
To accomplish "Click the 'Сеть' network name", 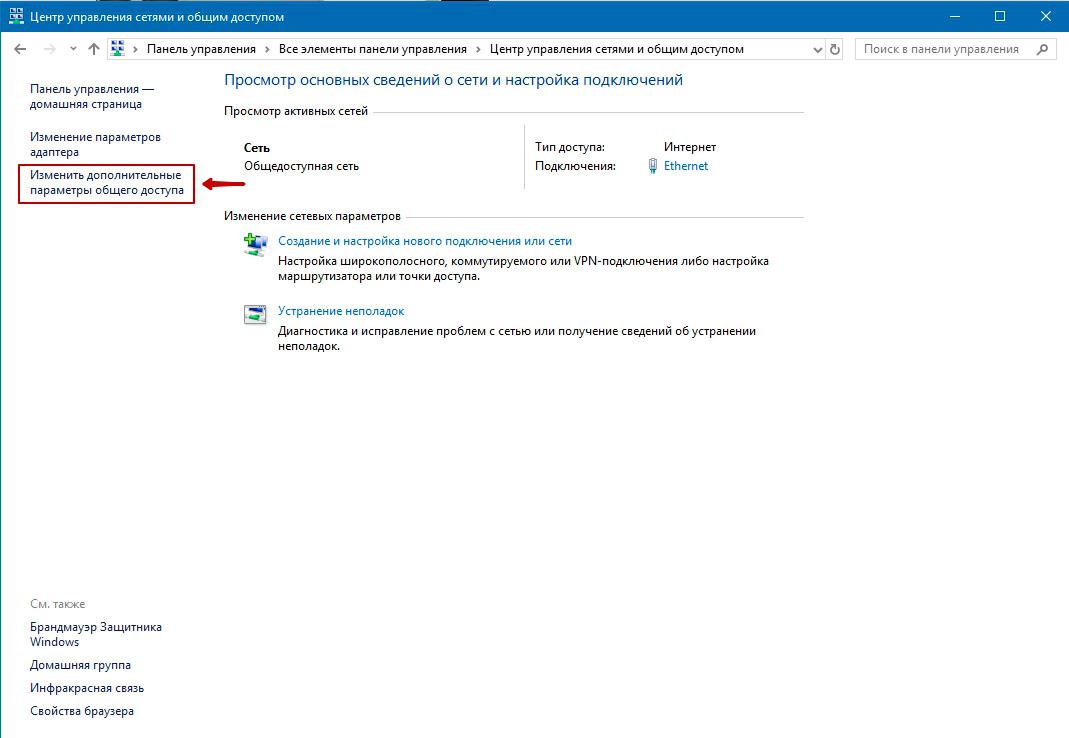I will pos(257,147).
